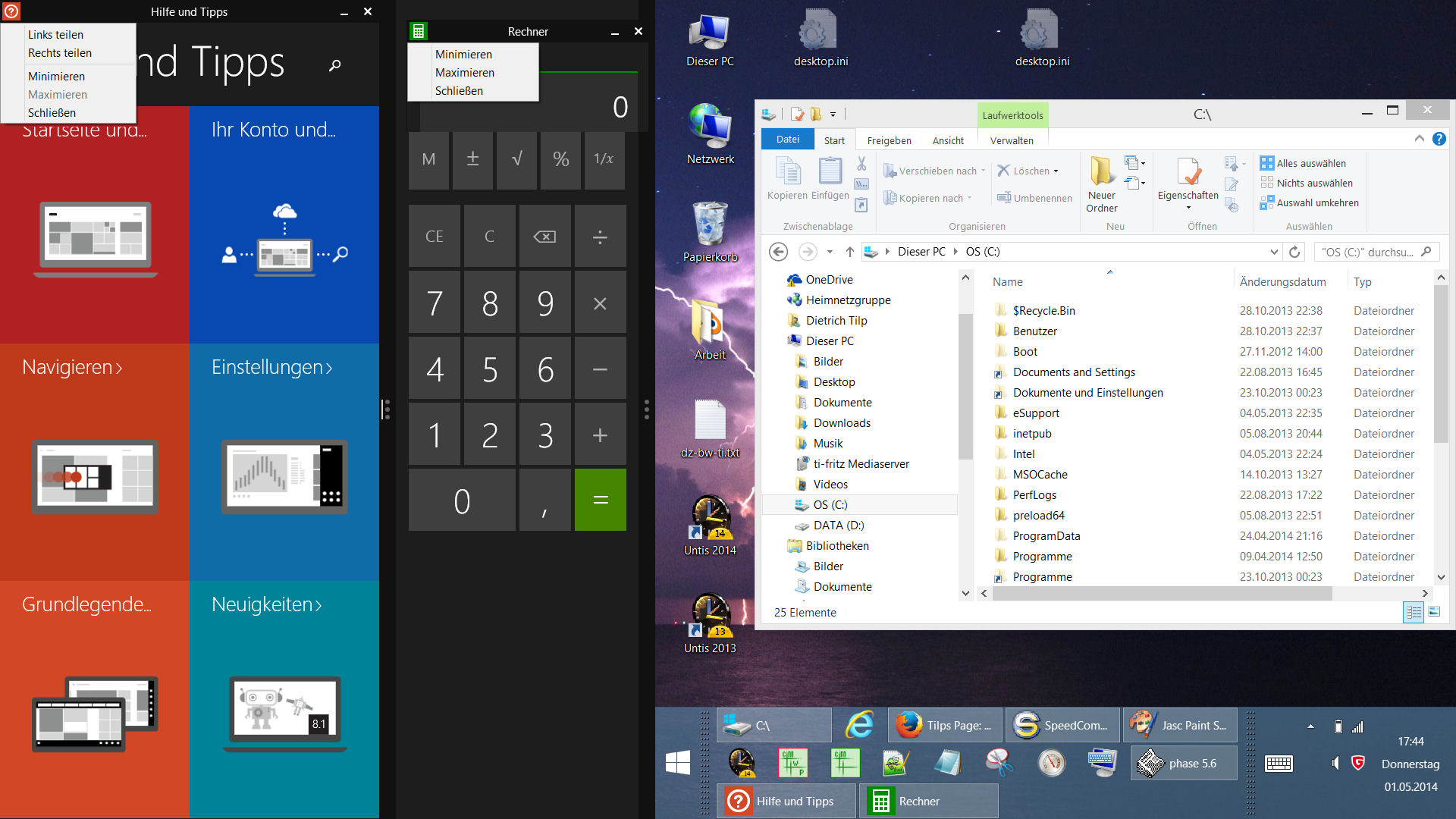Click the refresh button beside the address bar
This screenshot has height=819, width=1456.
pyautogui.click(x=1294, y=252)
